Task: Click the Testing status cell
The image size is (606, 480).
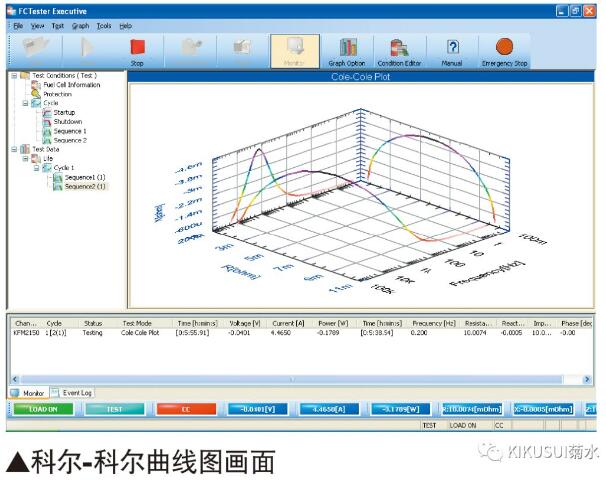Action: 92,333
